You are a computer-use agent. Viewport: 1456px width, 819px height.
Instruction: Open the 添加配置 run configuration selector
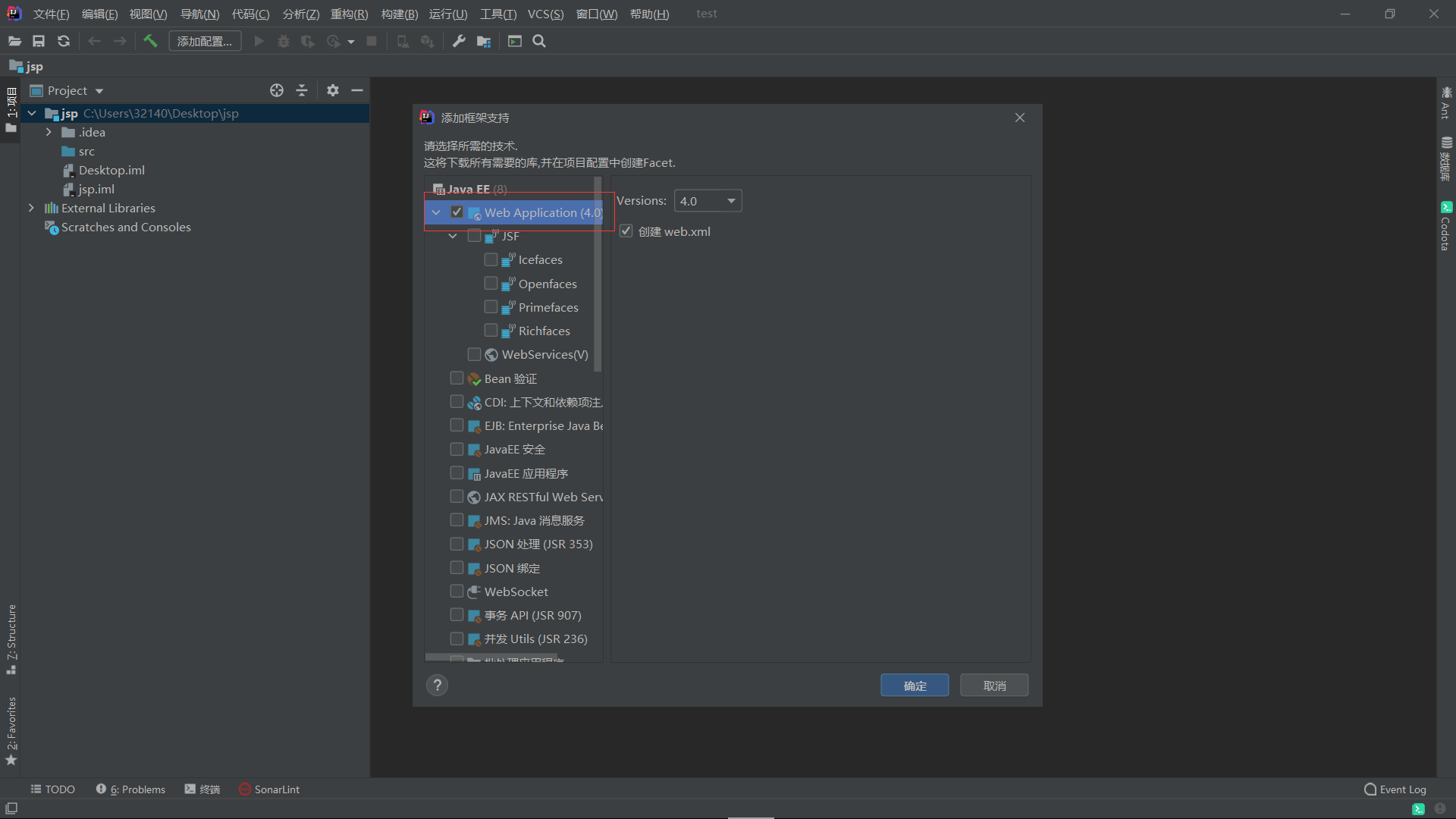tap(205, 41)
